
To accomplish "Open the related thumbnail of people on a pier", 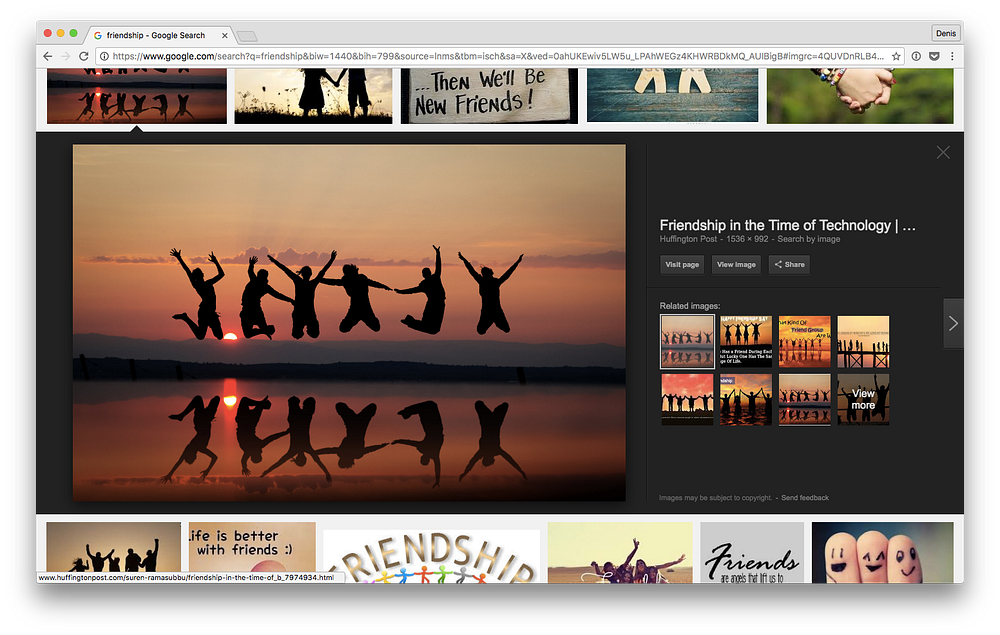I will pos(863,341).
